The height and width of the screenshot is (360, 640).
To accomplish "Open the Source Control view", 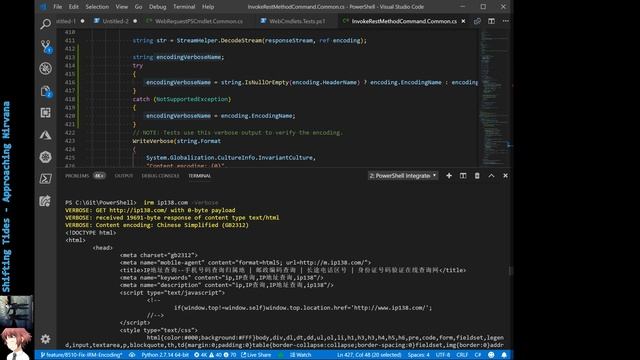I will (x=46, y=46).
